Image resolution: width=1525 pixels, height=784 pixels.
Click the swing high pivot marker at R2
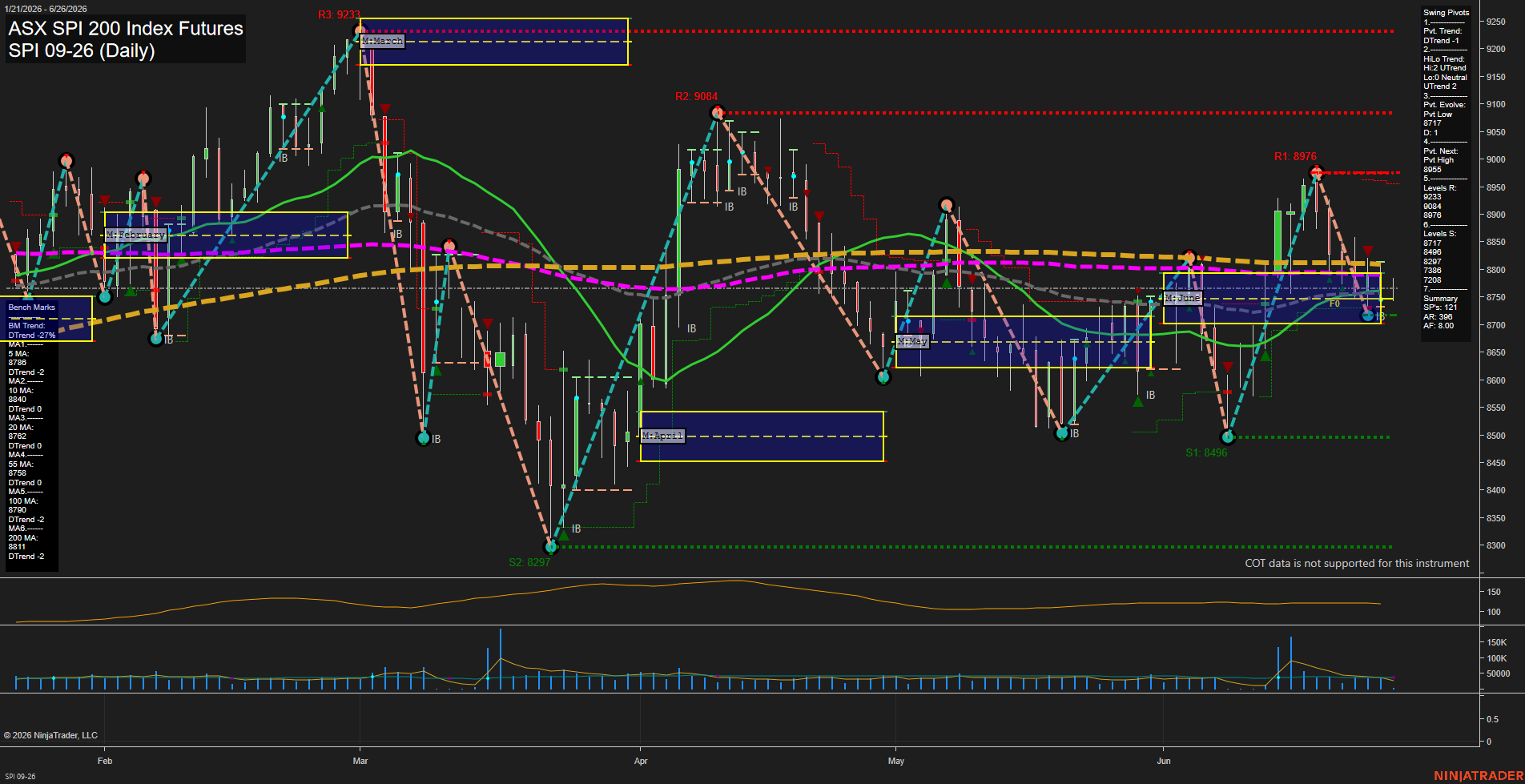click(x=718, y=113)
